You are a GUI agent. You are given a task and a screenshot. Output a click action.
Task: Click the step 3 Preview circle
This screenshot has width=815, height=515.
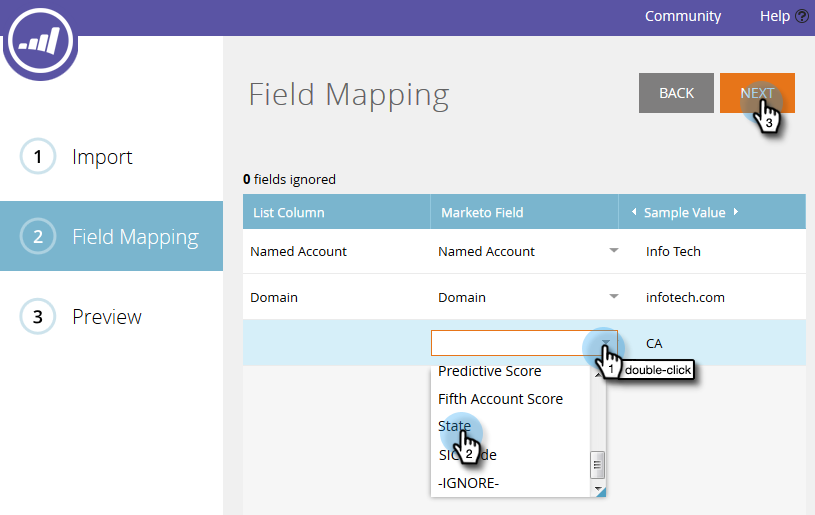[x=38, y=316]
